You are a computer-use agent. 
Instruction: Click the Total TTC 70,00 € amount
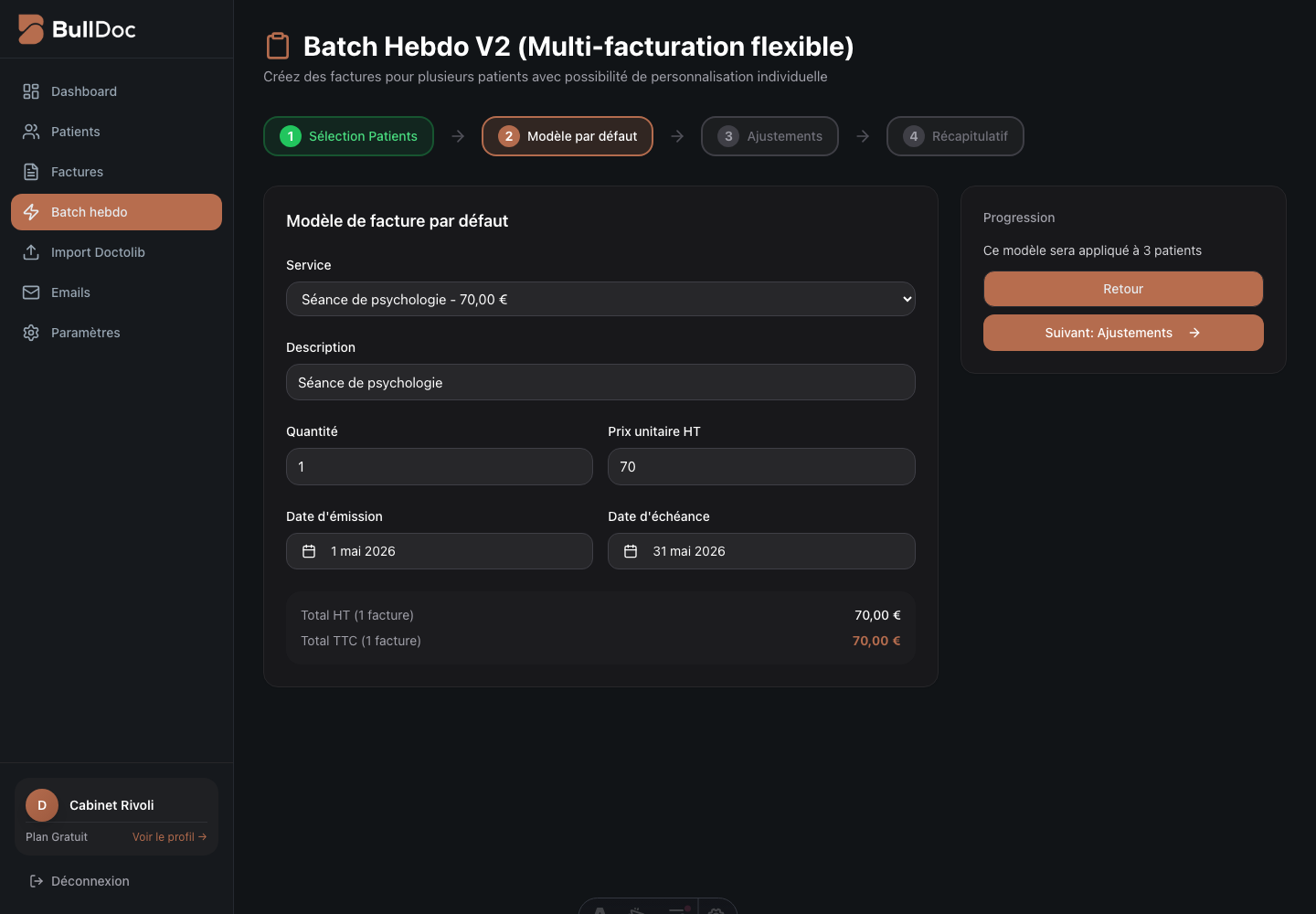pos(876,641)
